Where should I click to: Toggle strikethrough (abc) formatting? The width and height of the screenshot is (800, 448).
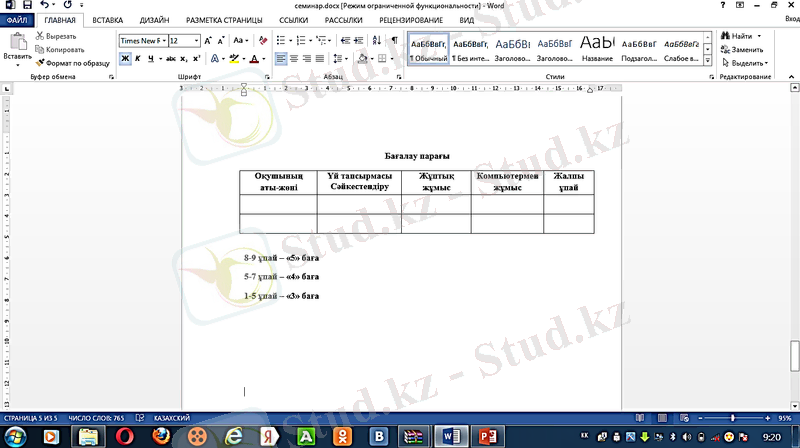(170, 59)
